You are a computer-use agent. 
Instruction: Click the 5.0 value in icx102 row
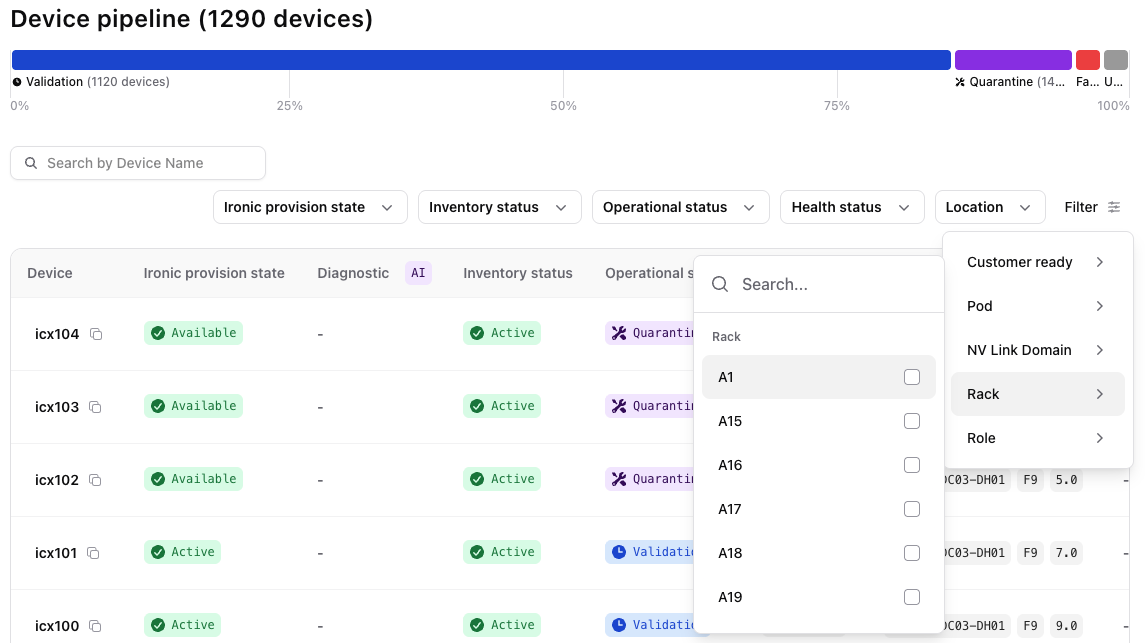[x=1066, y=480]
